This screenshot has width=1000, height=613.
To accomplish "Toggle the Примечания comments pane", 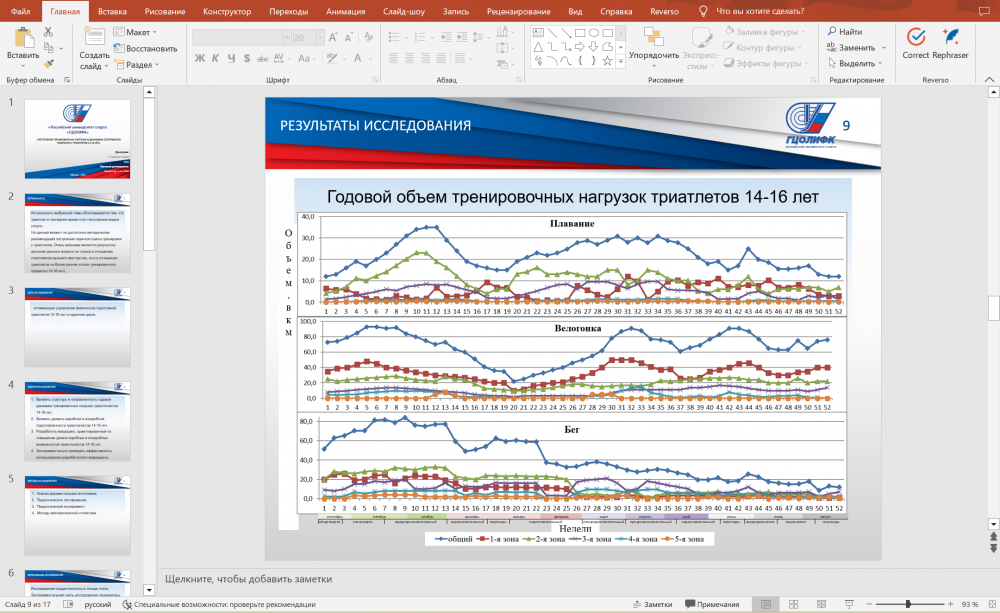I will pos(711,604).
